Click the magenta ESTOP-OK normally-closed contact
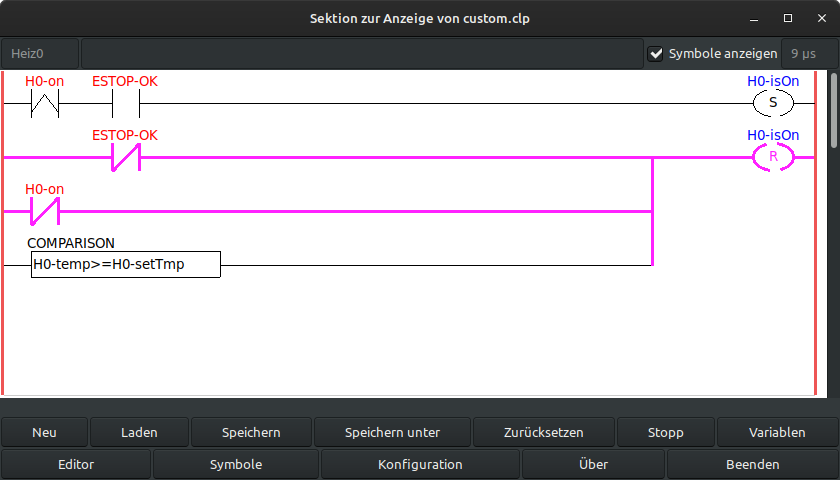The width and height of the screenshot is (840, 480). pyautogui.click(x=125, y=157)
